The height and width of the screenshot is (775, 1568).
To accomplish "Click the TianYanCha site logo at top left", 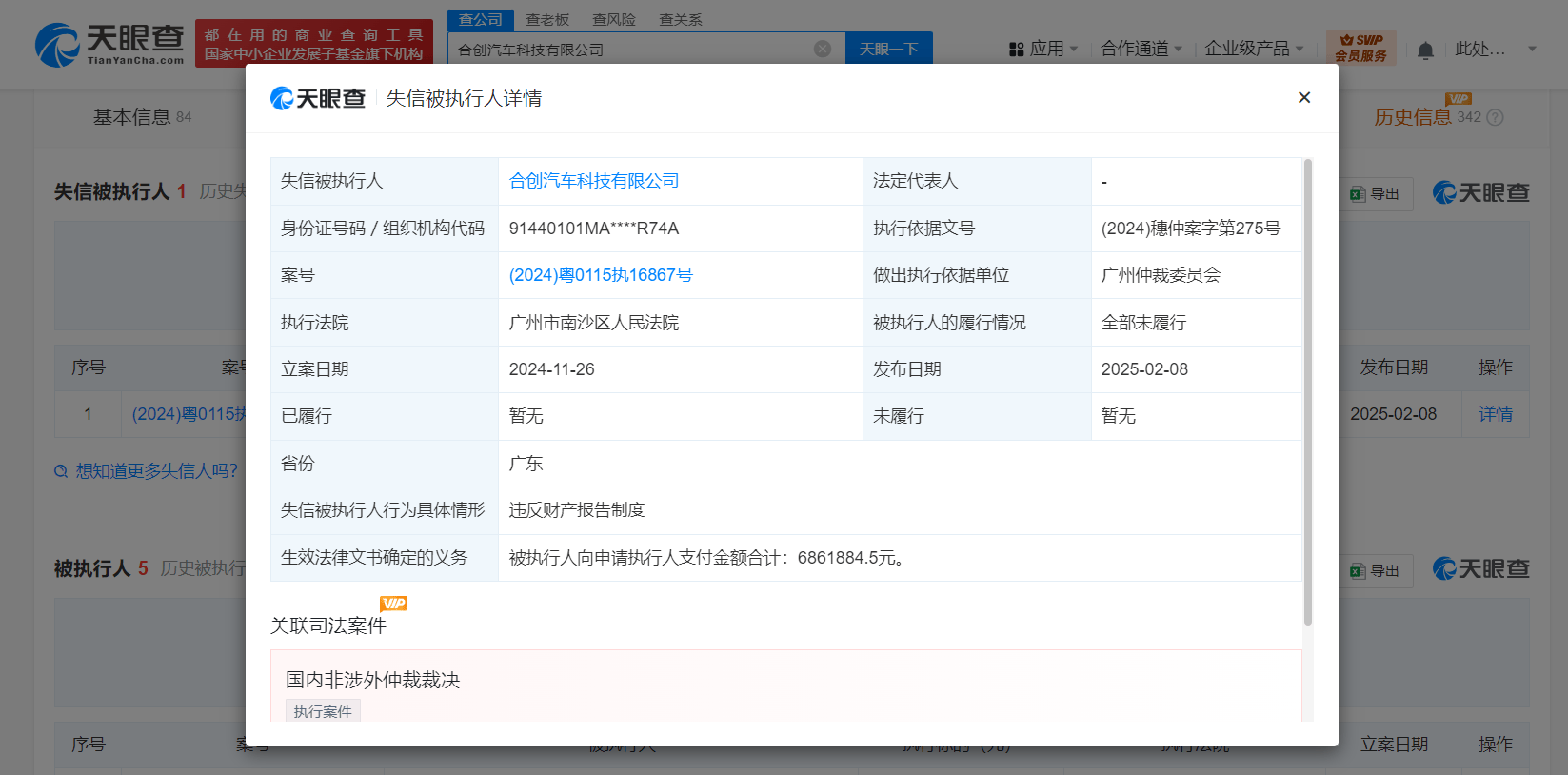I will pyautogui.click(x=109, y=45).
